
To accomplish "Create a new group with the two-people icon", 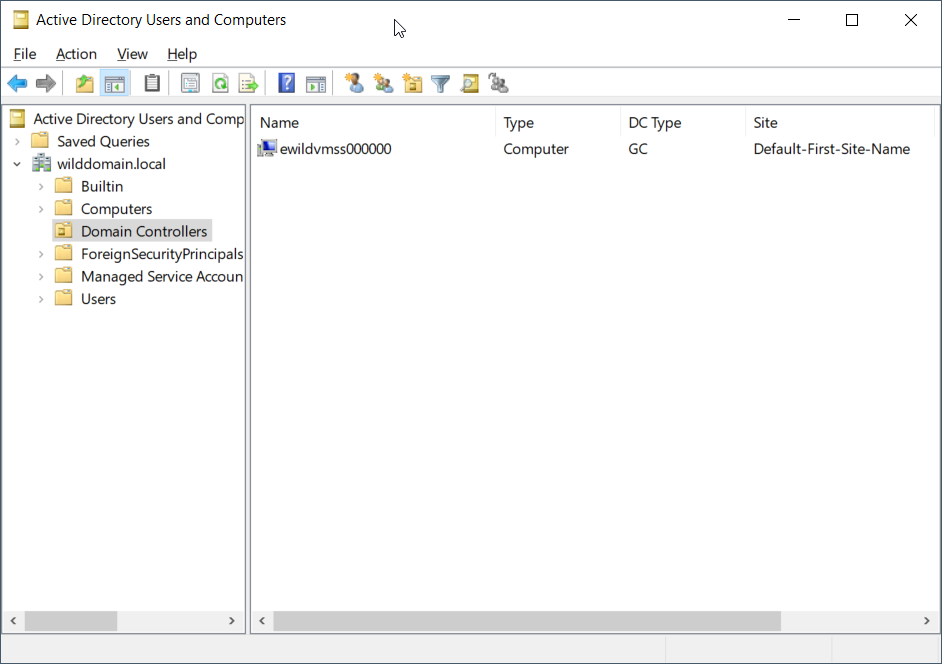I will (x=383, y=83).
